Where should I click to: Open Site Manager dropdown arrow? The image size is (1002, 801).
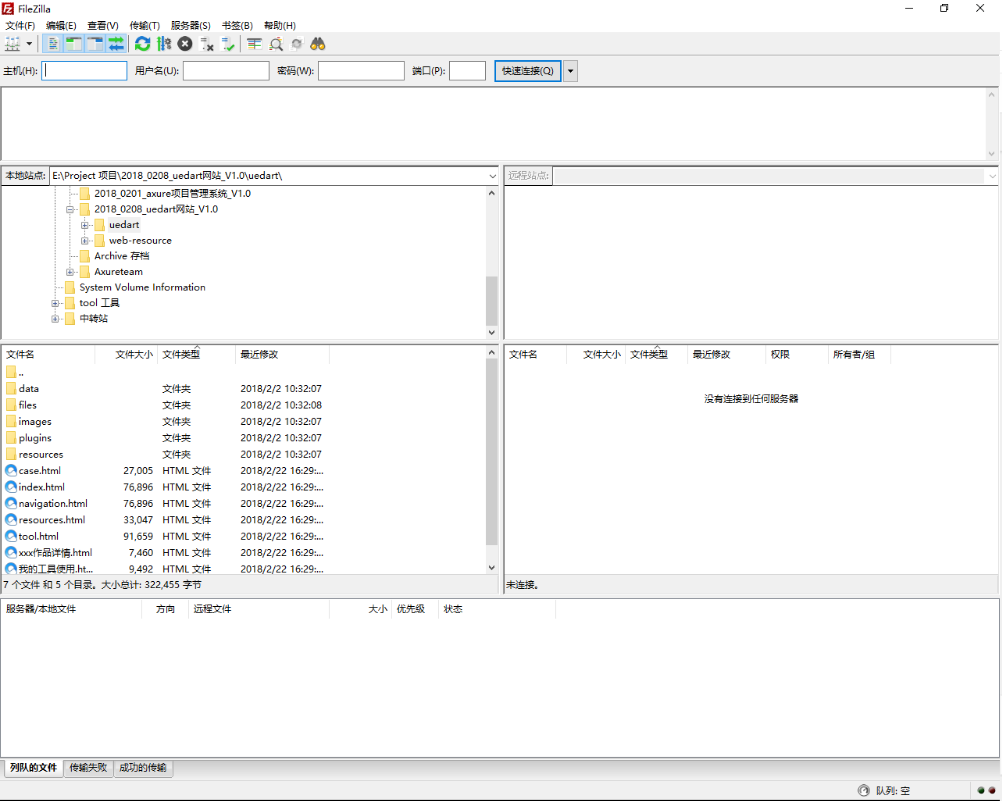29,44
